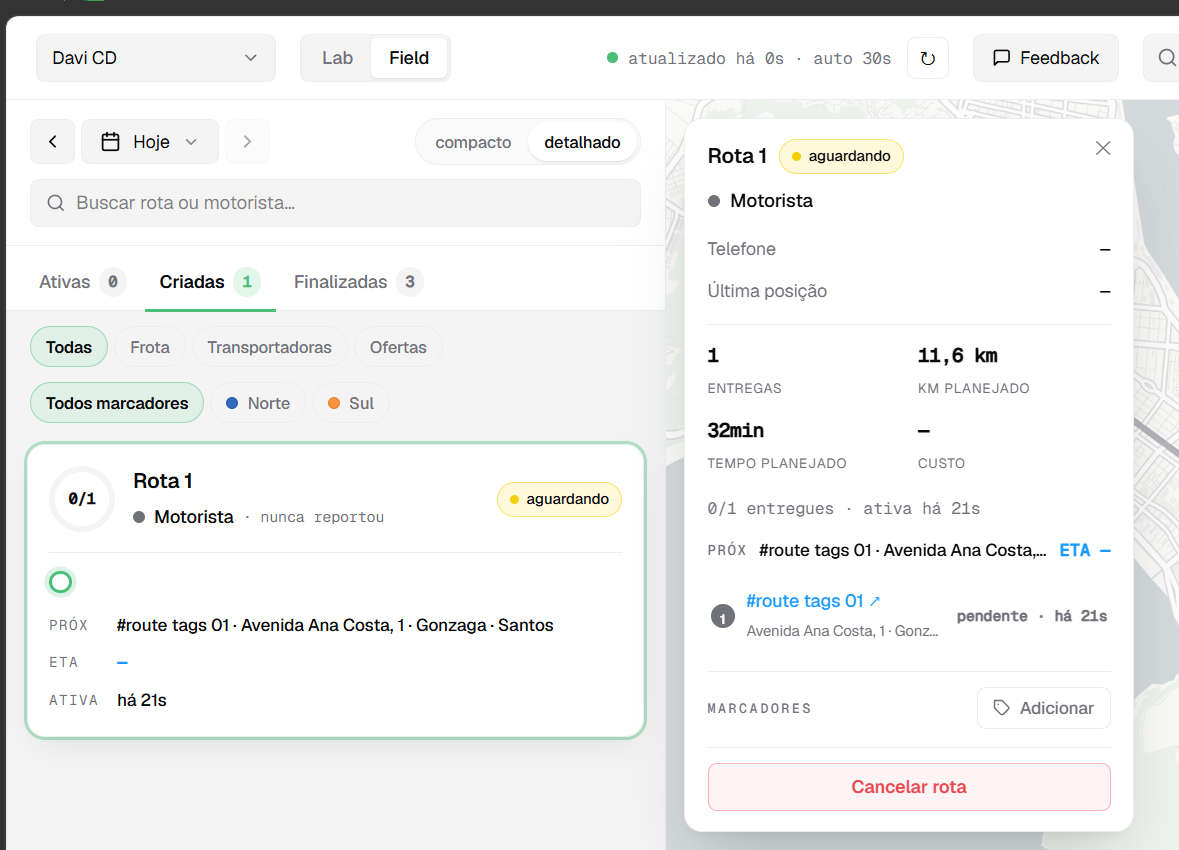Image resolution: width=1179 pixels, height=850 pixels.
Task: Open the Hoje date dropdown
Action: pyautogui.click(x=150, y=141)
